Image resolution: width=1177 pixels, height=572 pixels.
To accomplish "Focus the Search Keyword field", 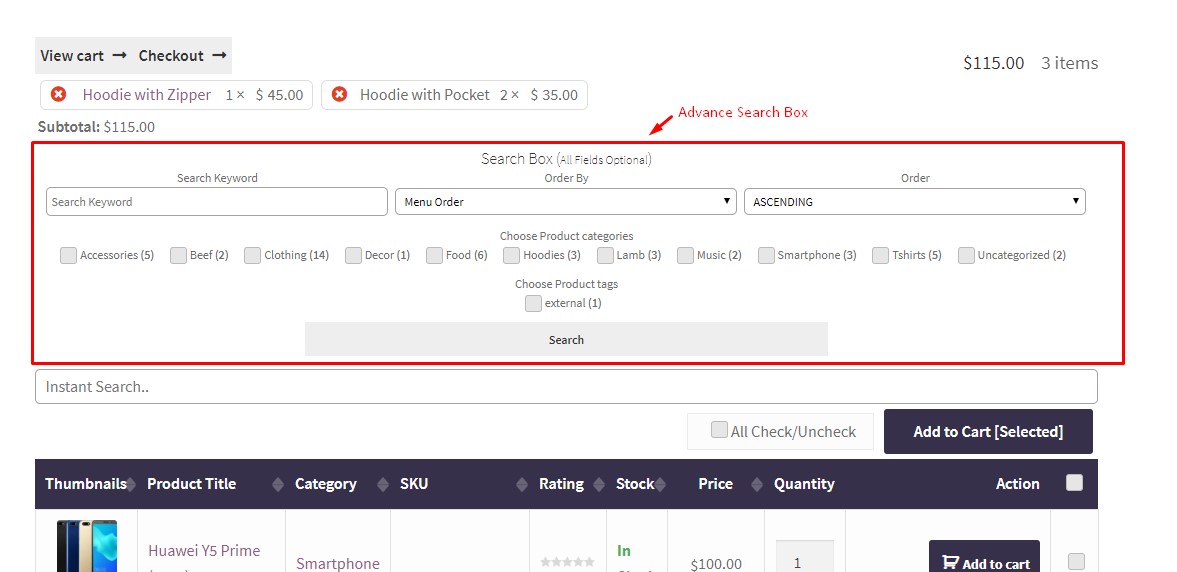I will (x=217, y=202).
